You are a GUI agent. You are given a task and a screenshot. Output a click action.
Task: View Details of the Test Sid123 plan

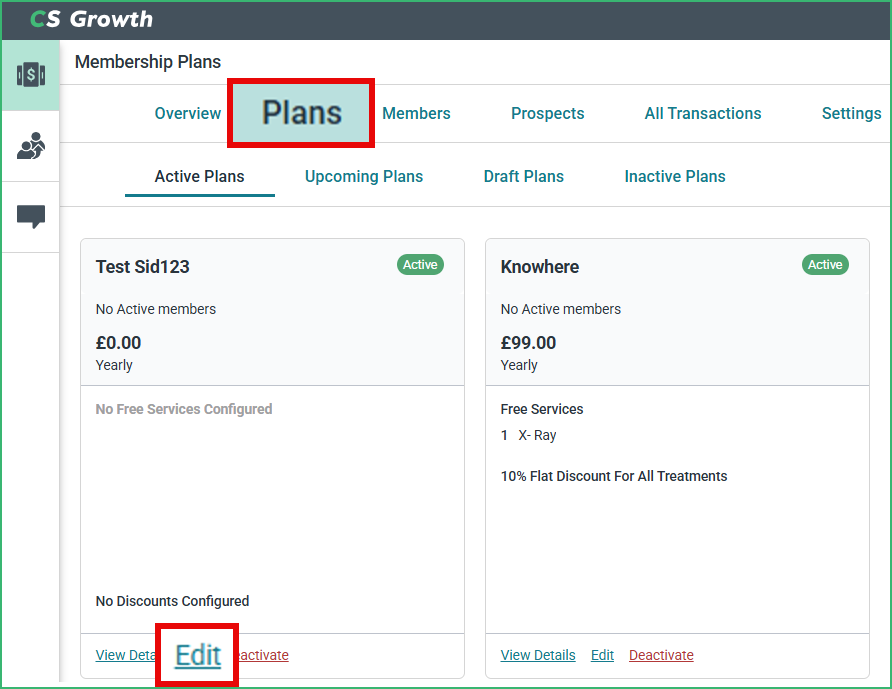click(x=121, y=654)
